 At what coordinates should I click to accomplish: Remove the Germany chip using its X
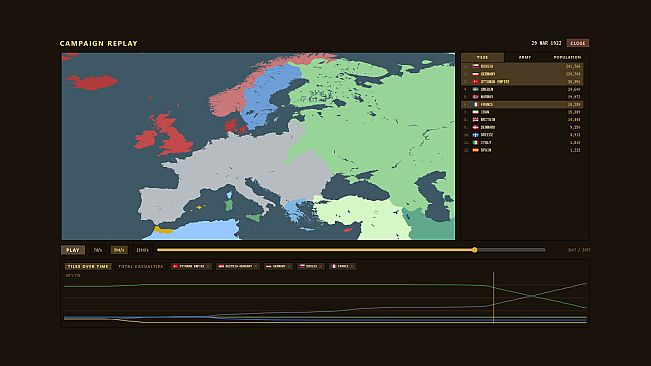click(289, 266)
